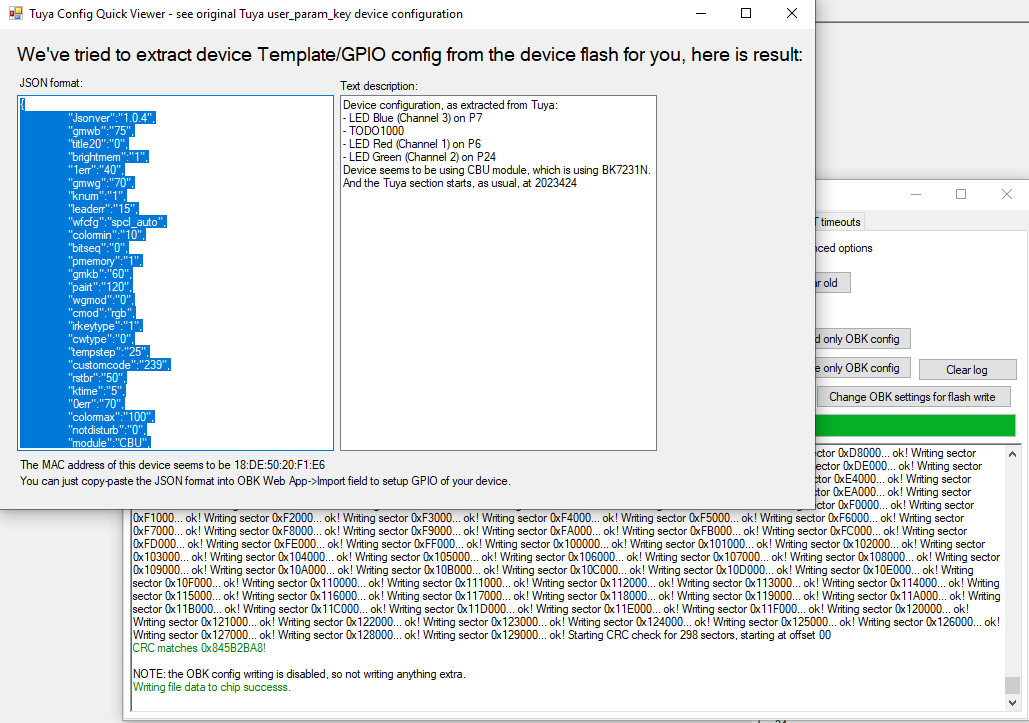Click the Tuya Config Quick Viewer app icon
1029x723 pixels.
coord(16,13)
